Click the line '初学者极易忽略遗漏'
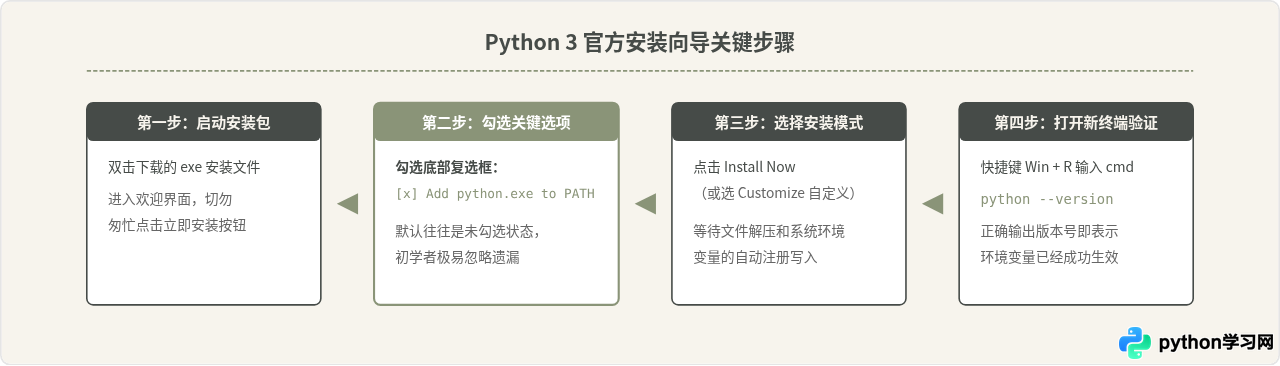1280x366 pixels. coord(458,257)
